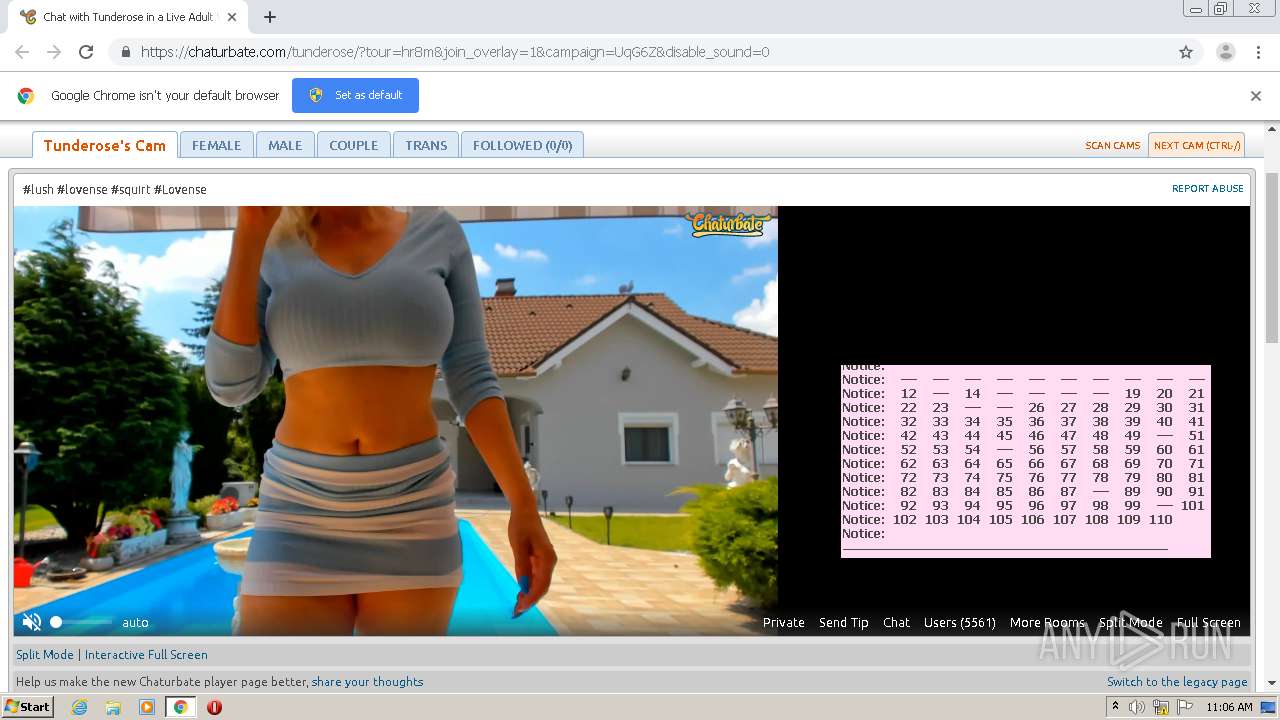Bookmark this page with the star icon

pos(1186,52)
